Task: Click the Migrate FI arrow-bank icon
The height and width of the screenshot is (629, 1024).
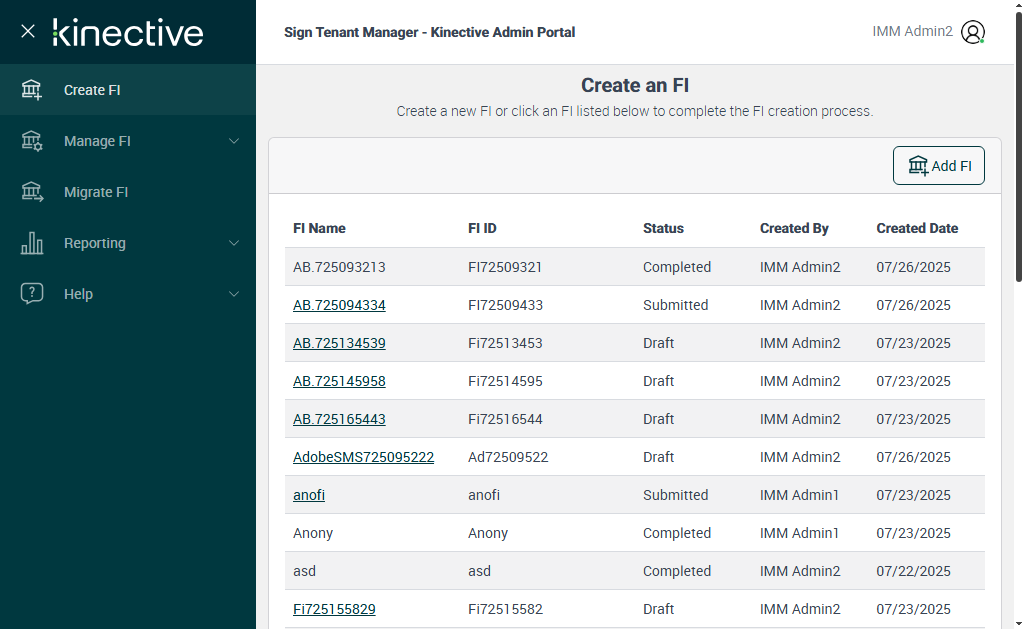Action: pos(32,192)
